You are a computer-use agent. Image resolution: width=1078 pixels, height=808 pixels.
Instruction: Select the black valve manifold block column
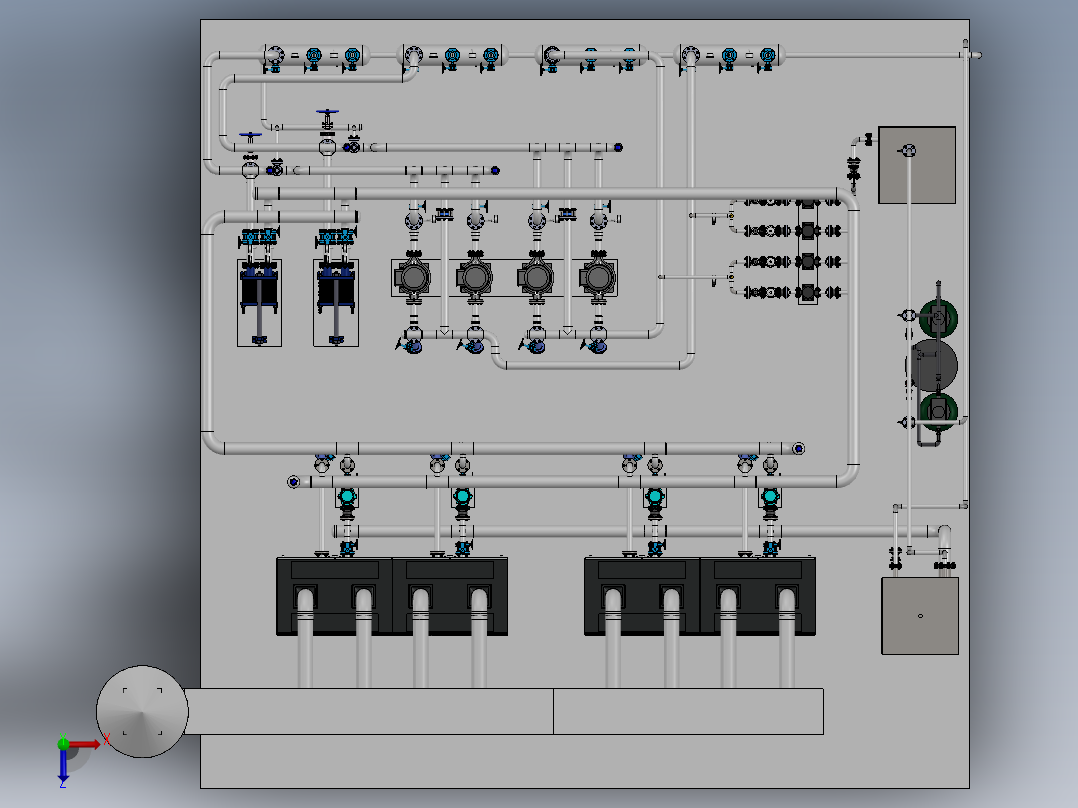[x=808, y=252]
